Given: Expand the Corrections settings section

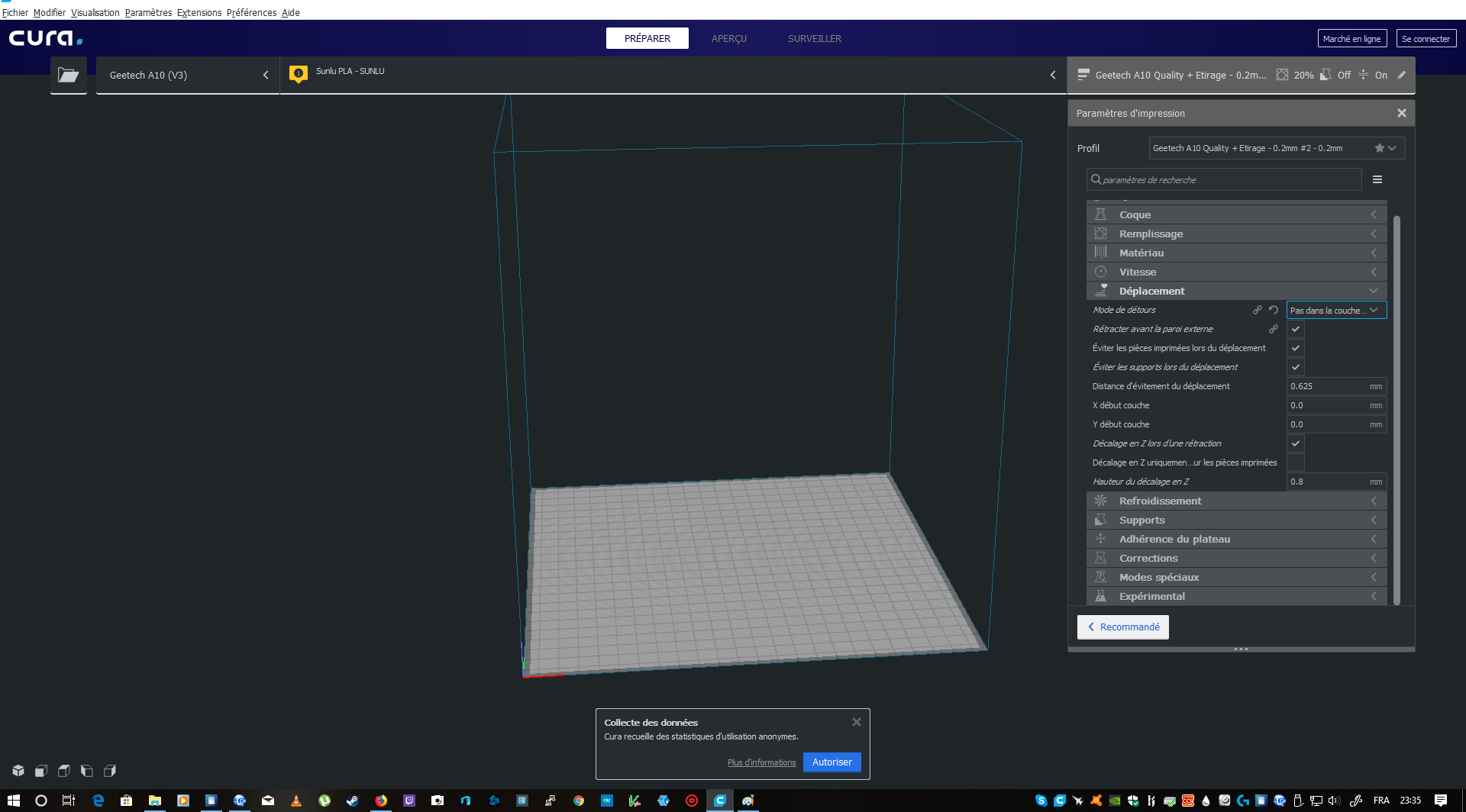Looking at the screenshot, I should [1236, 558].
